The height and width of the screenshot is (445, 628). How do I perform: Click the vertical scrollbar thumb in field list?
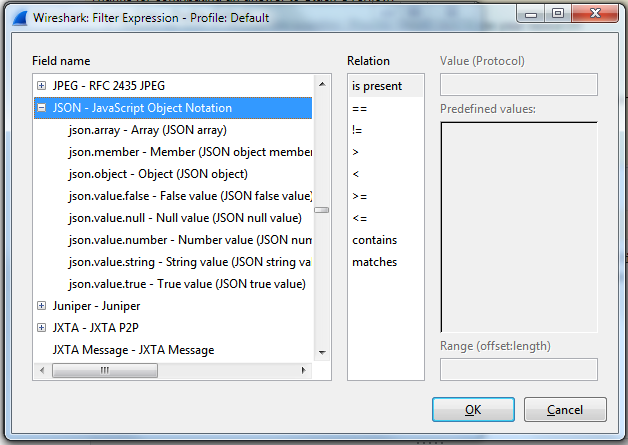coord(322,210)
